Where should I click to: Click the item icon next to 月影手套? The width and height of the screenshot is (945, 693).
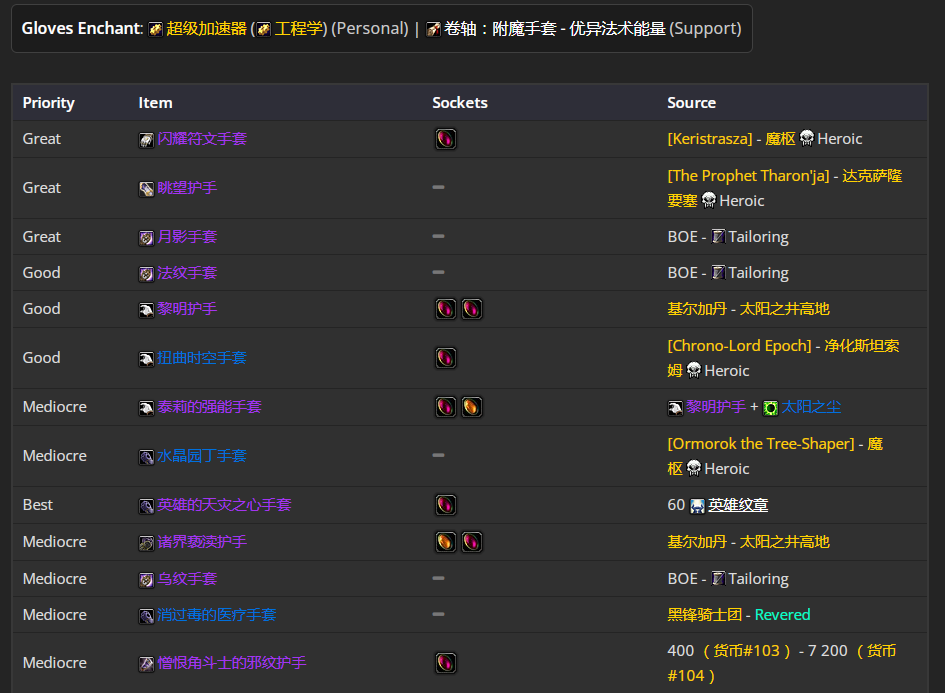coord(146,238)
